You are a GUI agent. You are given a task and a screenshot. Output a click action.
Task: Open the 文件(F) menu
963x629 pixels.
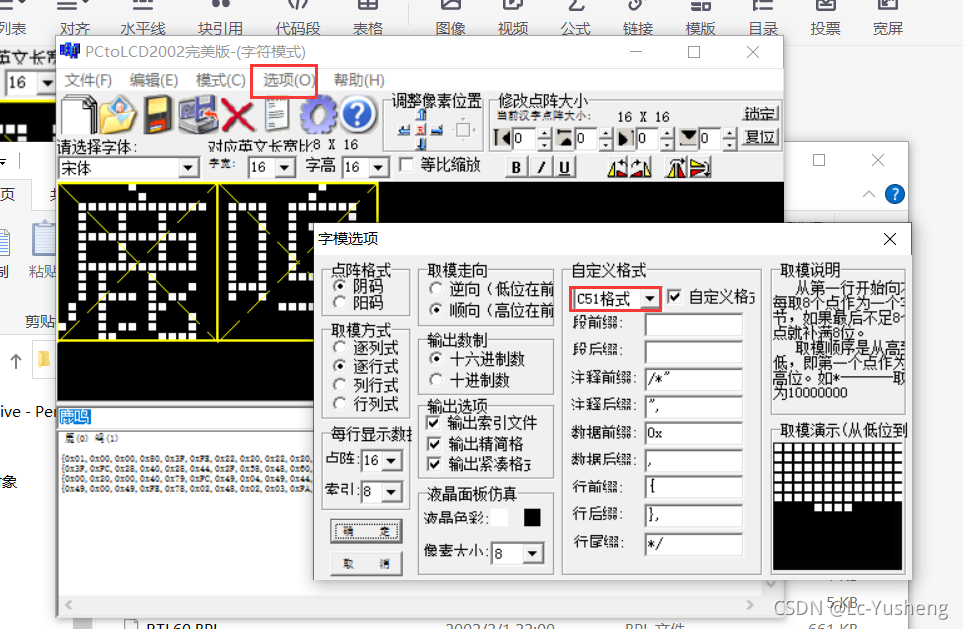click(88, 80)
